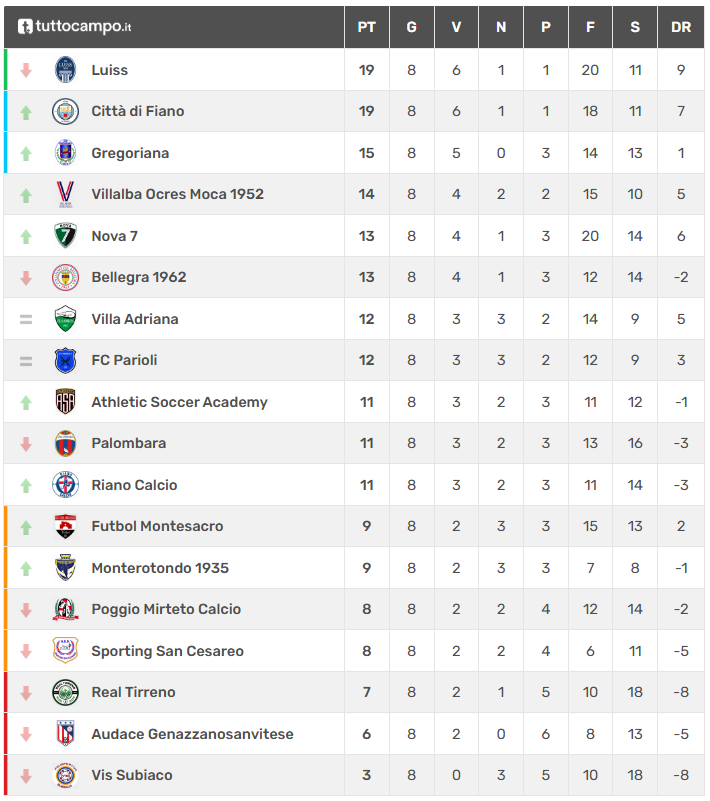Click the V wins column header
Screen dimensions: 710x801
pyautogui.click(x=456, y=27)
